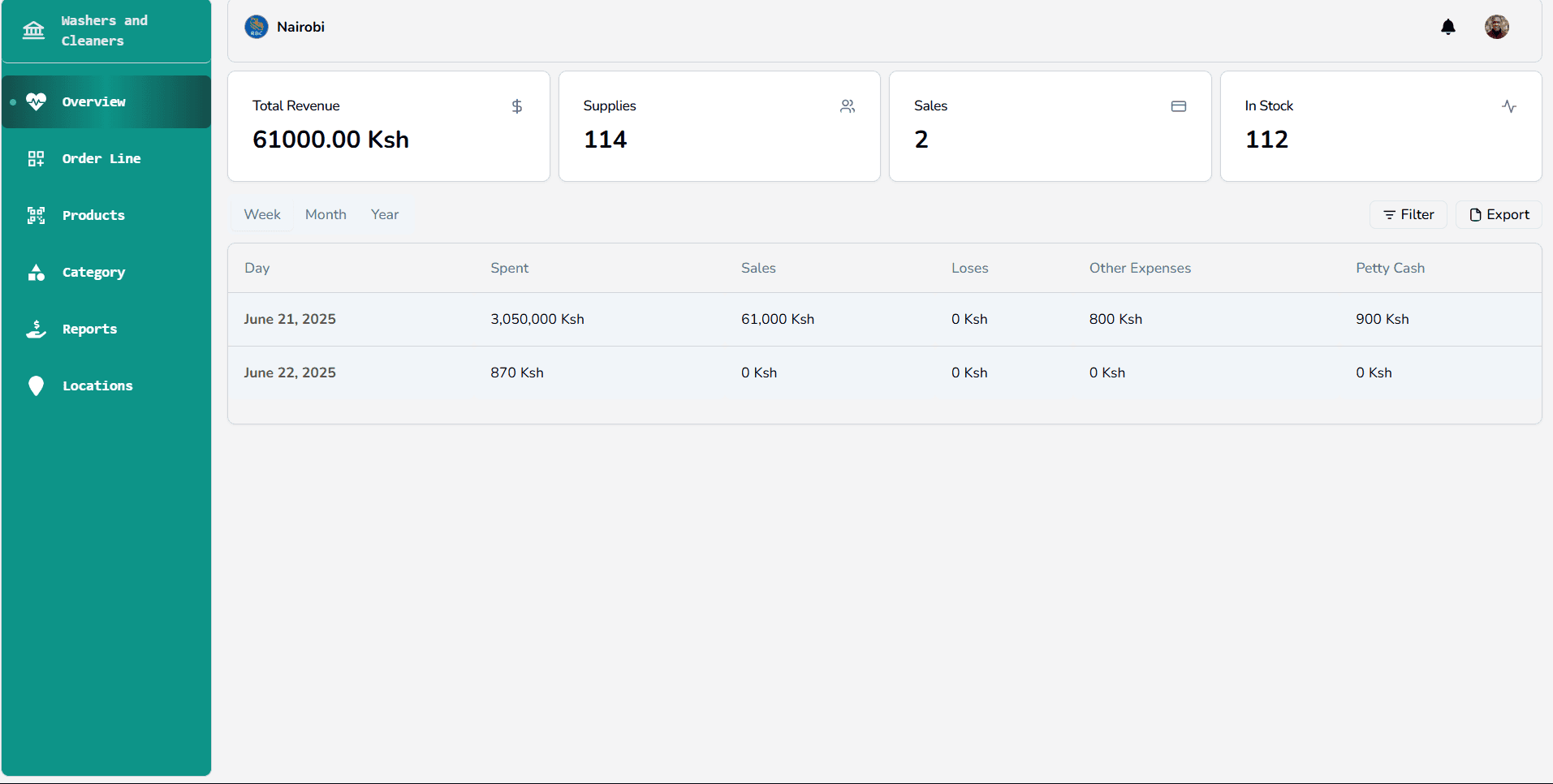
Task: Click the In Stock count 112
Action: point(1266,139)
